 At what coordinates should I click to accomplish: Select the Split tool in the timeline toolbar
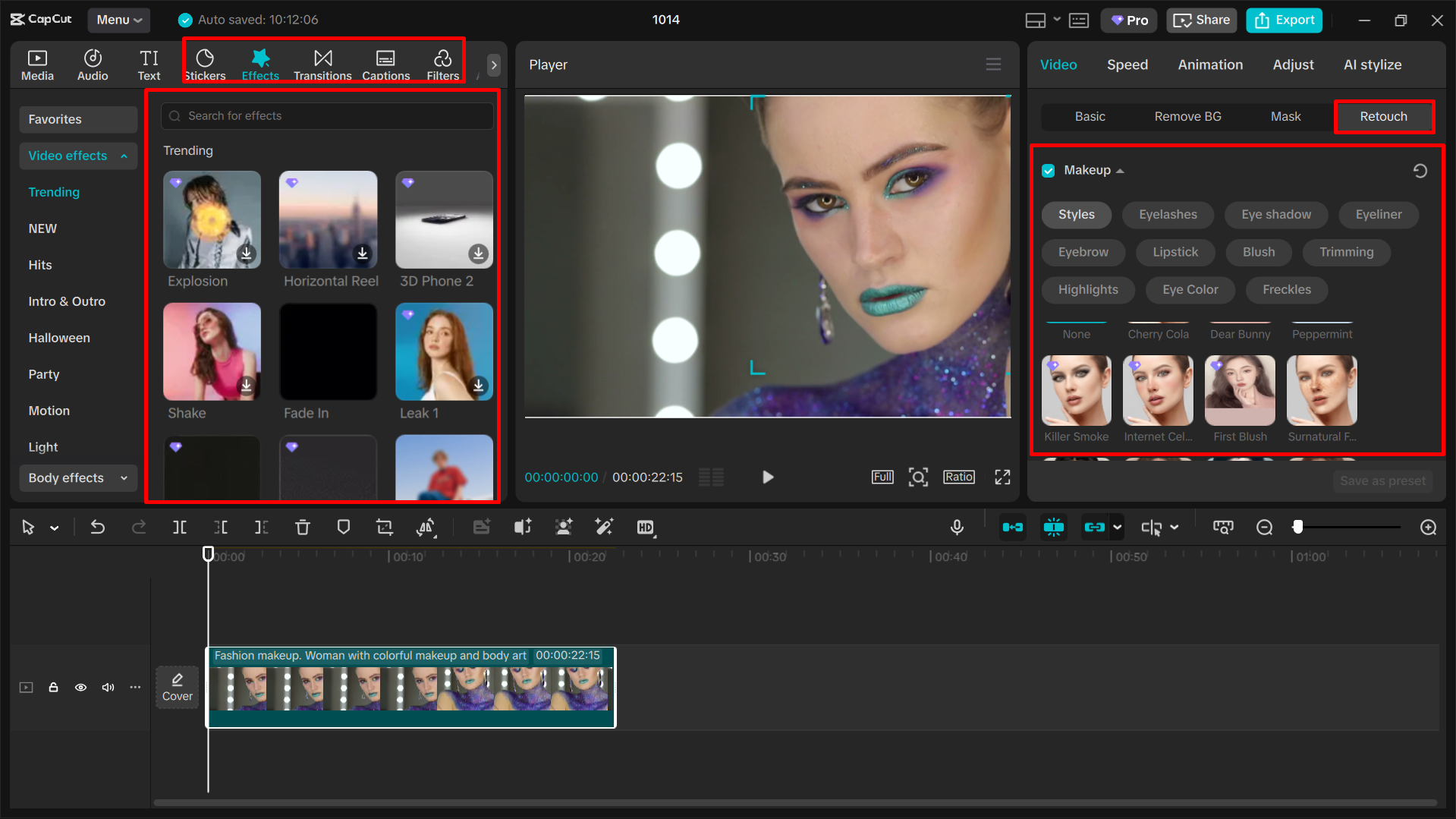tap(179, 527)
